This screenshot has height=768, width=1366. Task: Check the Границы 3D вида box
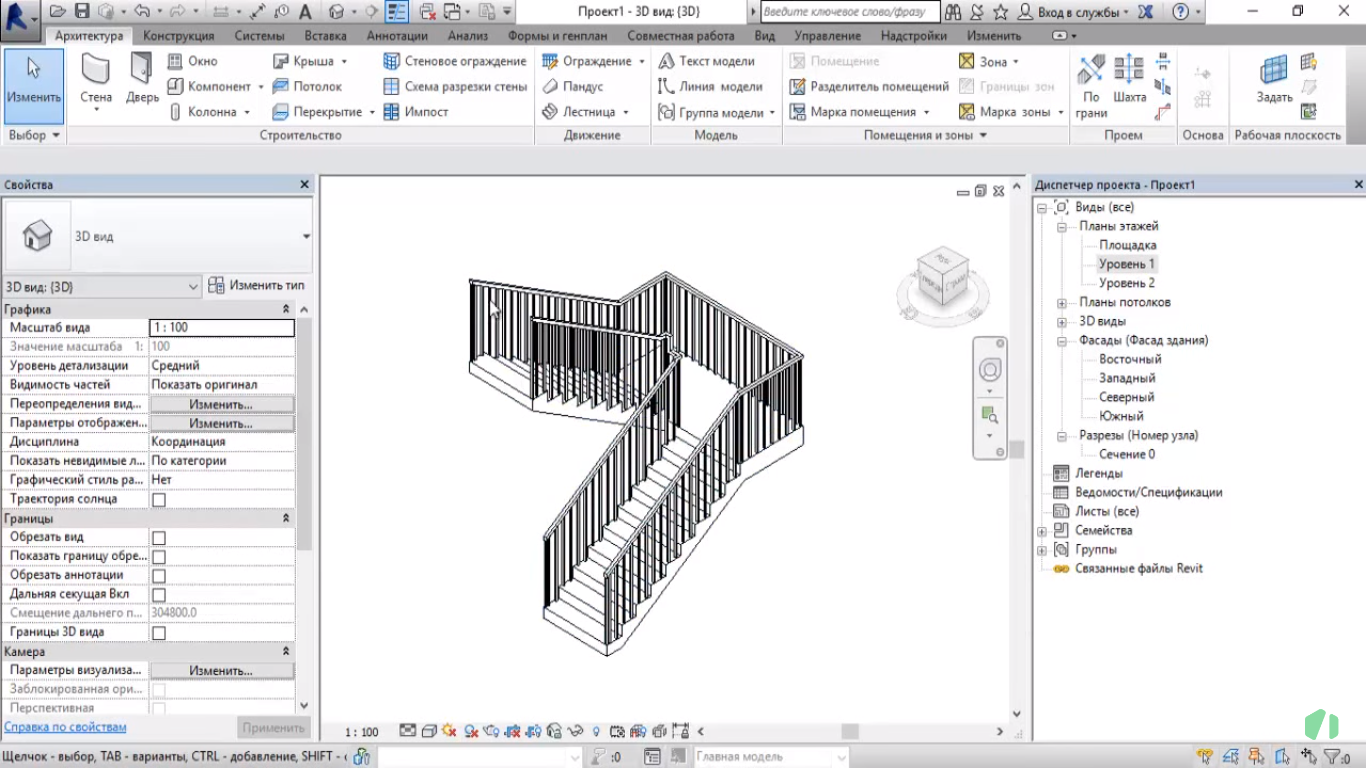tap(158, 633)
